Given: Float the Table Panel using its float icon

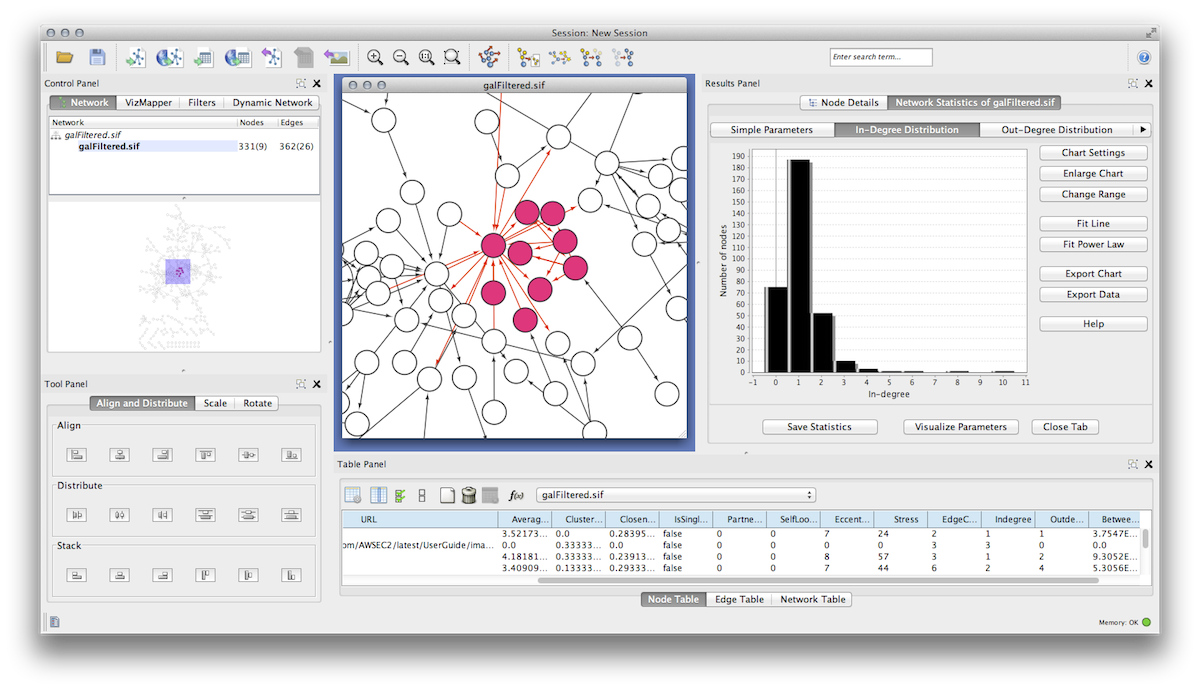Looking at the screenshot, I should coord(1133,465).
